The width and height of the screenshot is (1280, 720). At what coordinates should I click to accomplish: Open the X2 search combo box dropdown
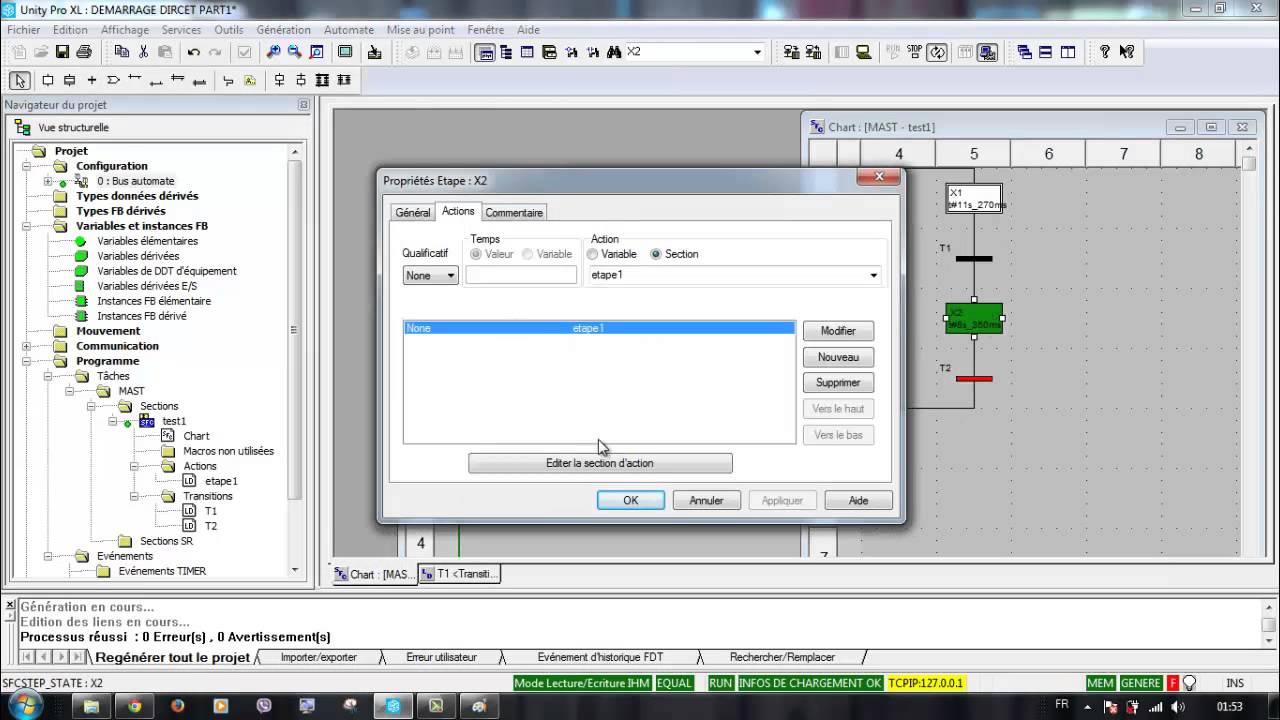click(x=757, y=52)
